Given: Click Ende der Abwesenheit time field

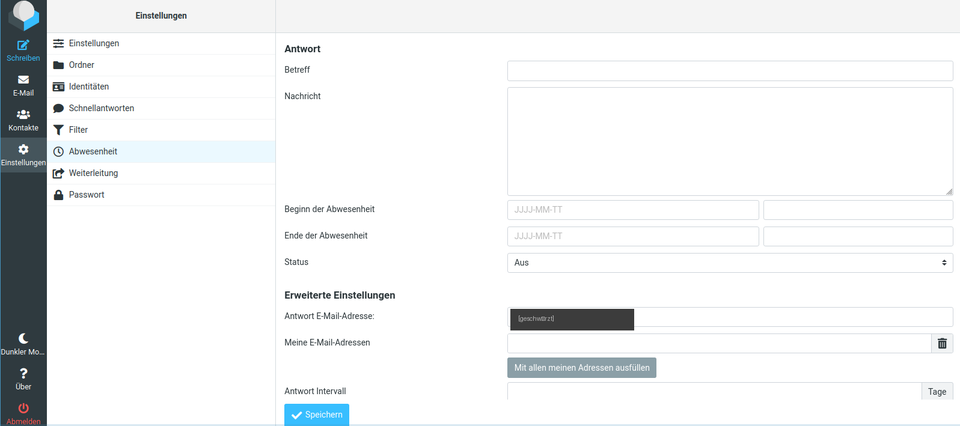Looking at the screenshot, I should pyautogui.click(x=858, y=236).
